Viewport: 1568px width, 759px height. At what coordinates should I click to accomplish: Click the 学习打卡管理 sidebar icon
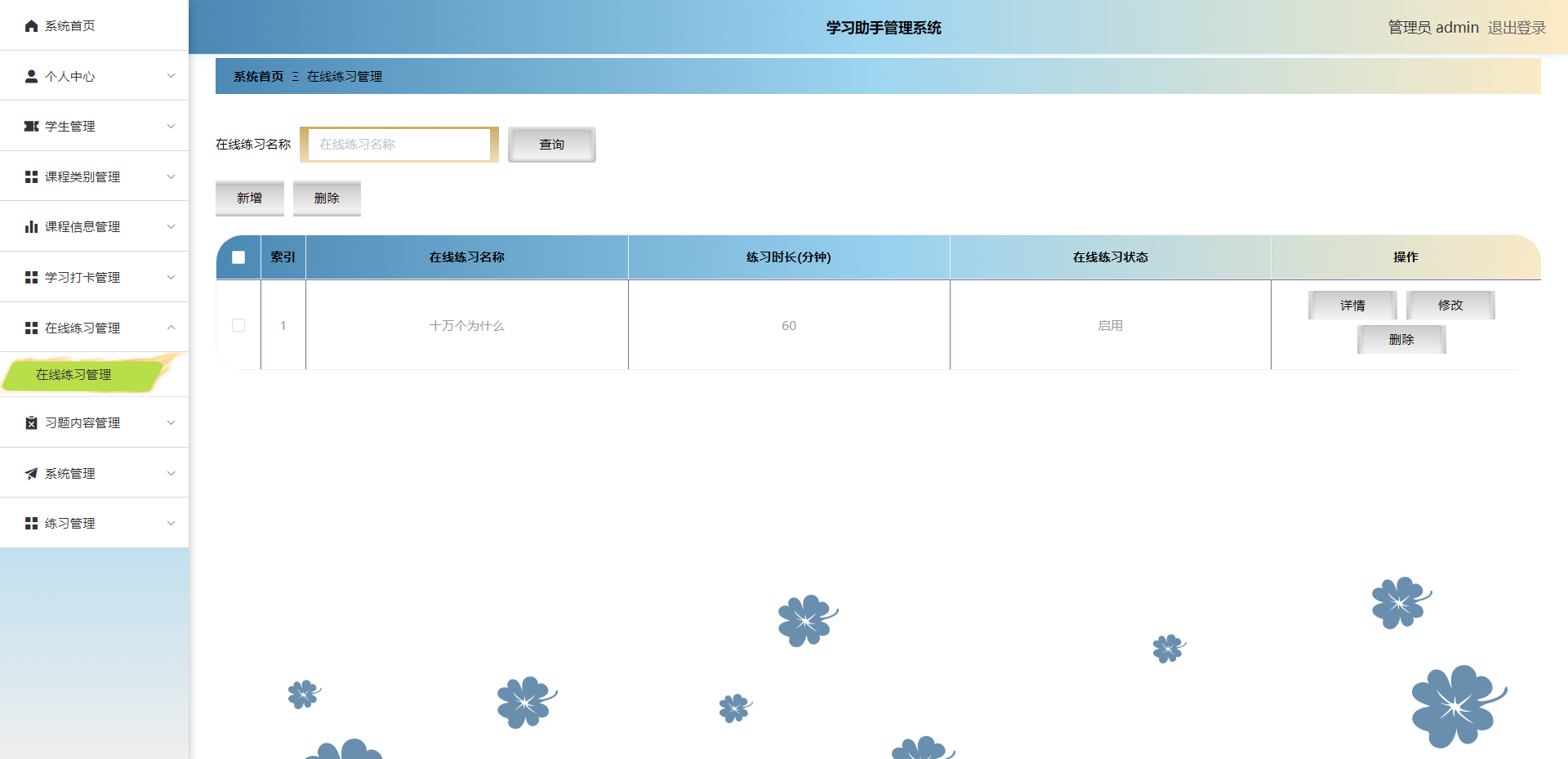pos(31,277)
